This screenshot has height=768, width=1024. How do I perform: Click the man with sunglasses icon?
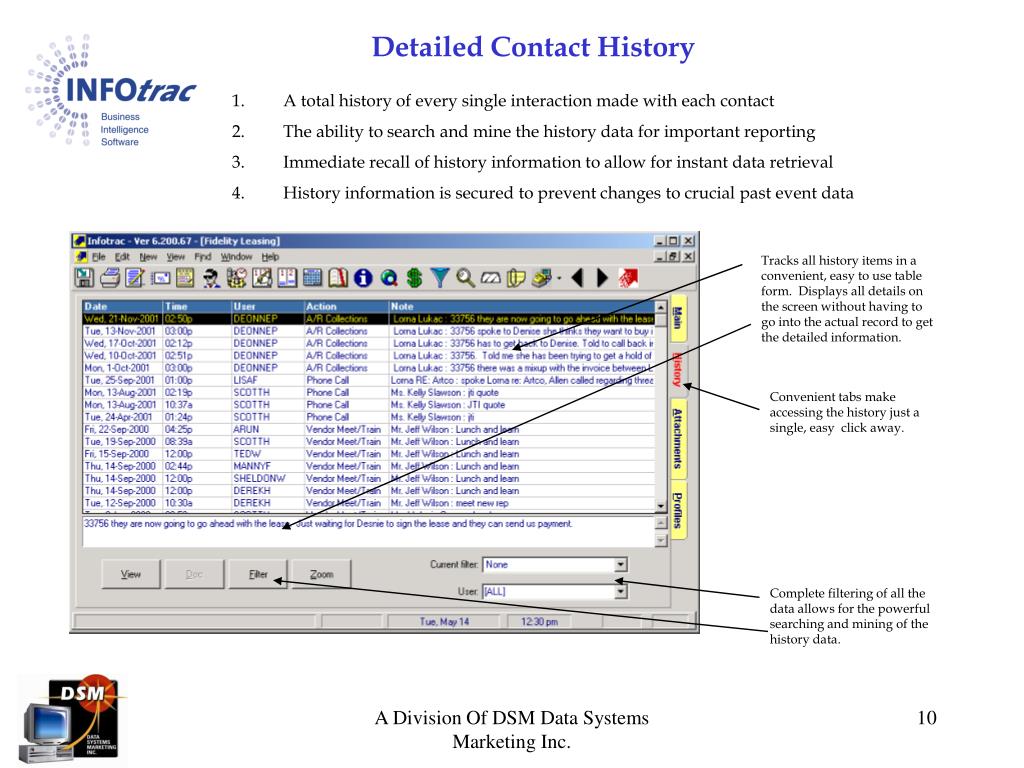tap(211, 278)
